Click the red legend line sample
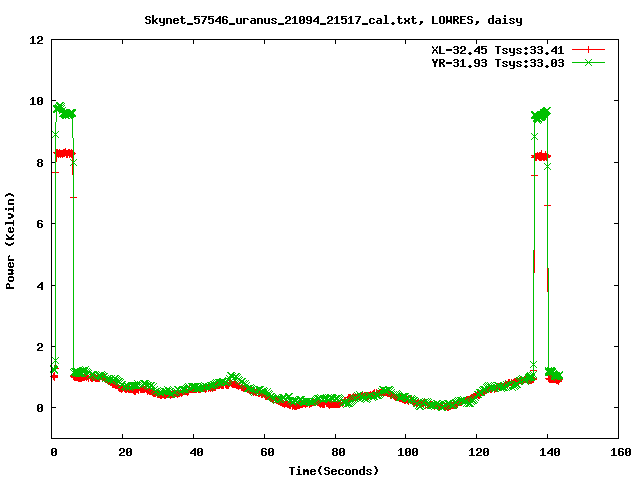Screen dimensions: 640x480 pos(588,50)
